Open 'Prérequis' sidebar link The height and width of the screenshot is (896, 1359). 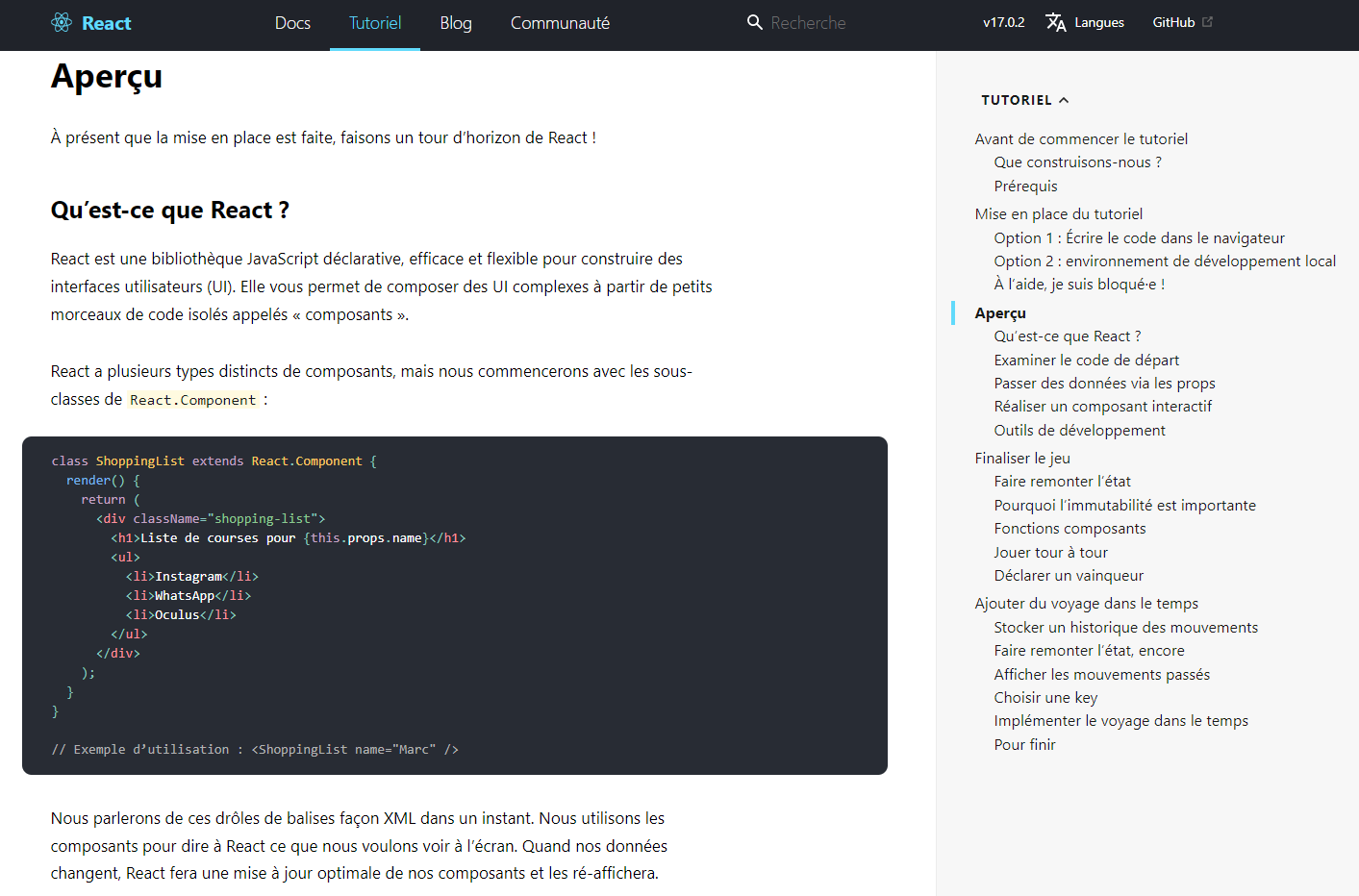pos(1025,187)
